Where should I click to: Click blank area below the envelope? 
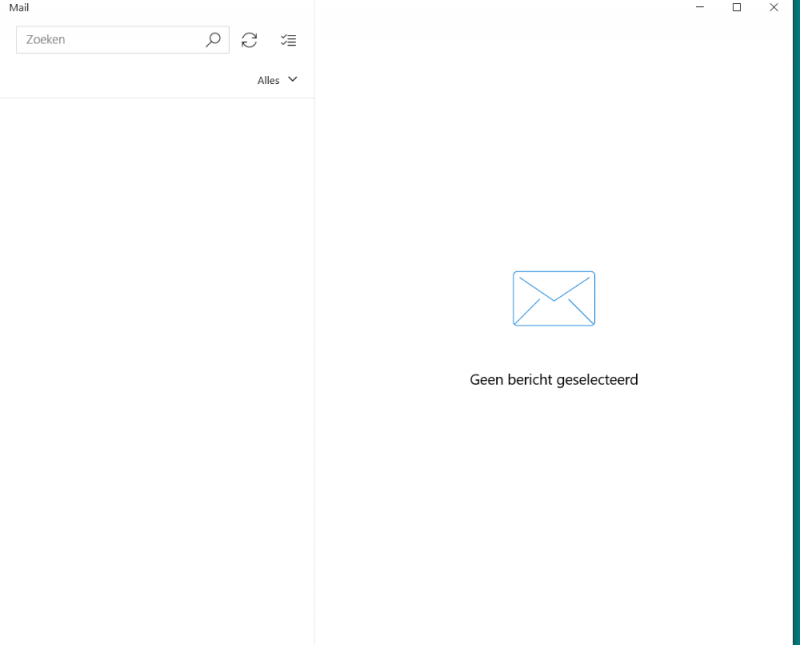[x=553, y=500]
